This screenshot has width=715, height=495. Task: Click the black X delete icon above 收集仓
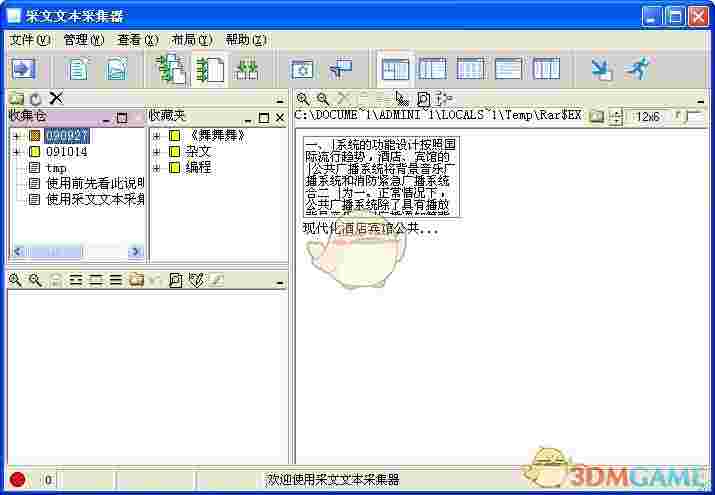tap(56, 98)
